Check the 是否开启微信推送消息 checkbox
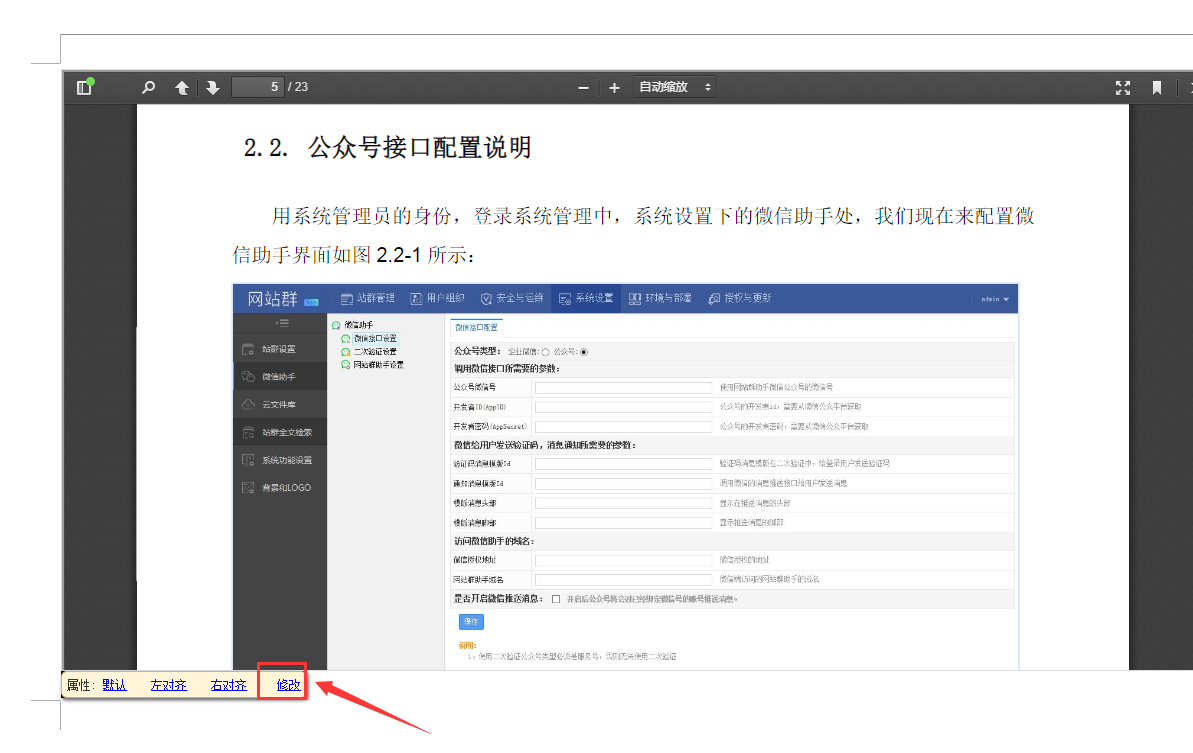This screenshot has width=1193, height=753. 556,599
